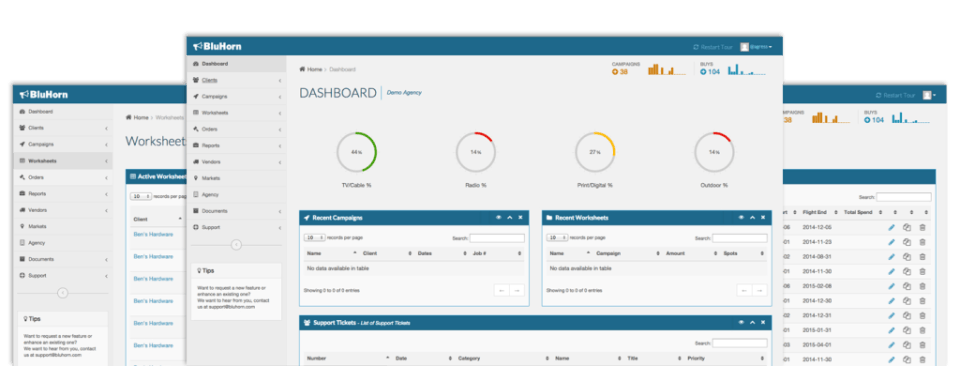Image resolution: width=960 pixels, height=366 pixels.
Task: Open Agency in the front window sidebar
Action: pos(236,195)
